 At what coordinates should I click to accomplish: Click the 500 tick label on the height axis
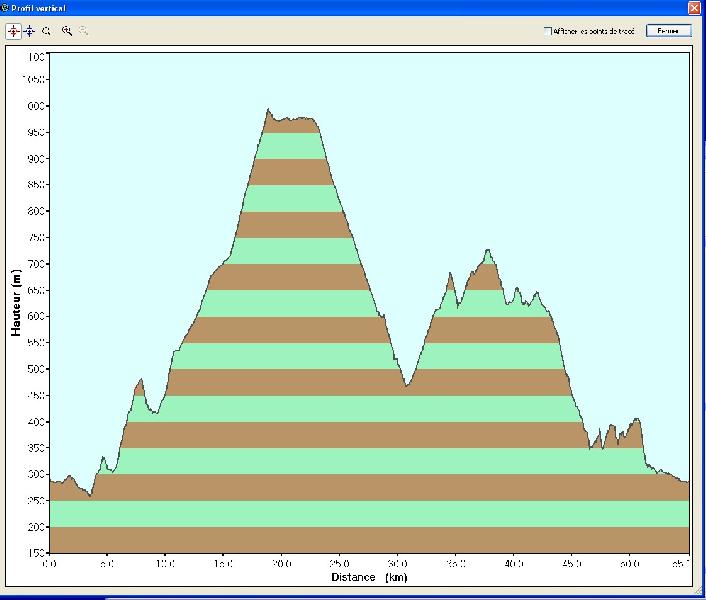(x=34, y=369)
